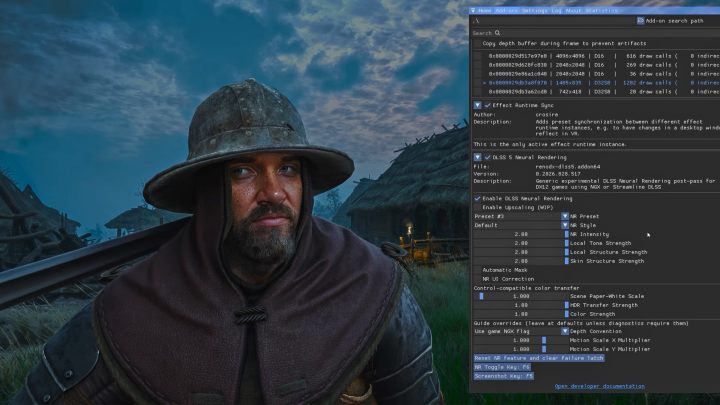
Task: Check Enable Upscaling (WIP)
Action: pos(478,208)
